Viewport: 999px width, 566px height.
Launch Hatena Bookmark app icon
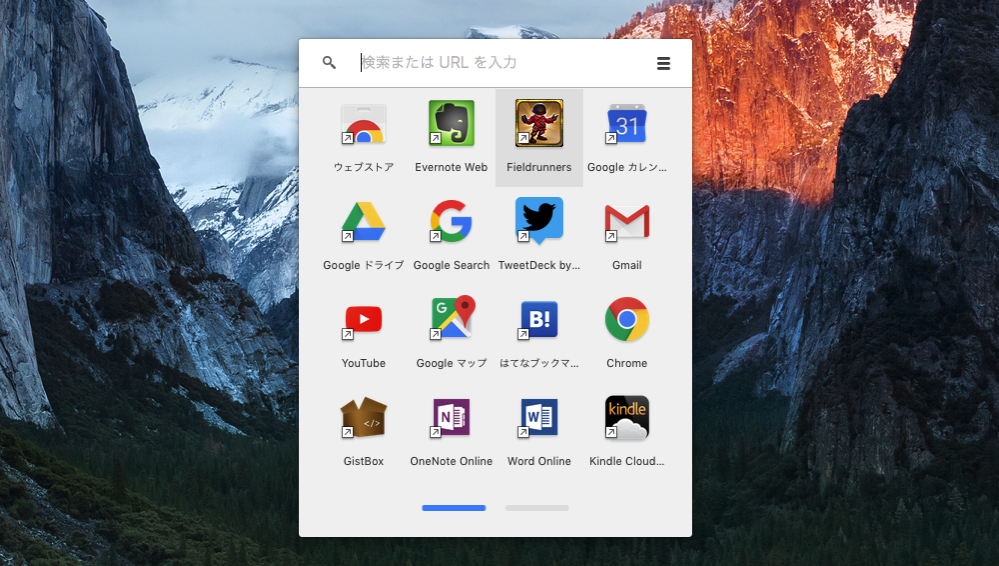click(x=539, y=320)
